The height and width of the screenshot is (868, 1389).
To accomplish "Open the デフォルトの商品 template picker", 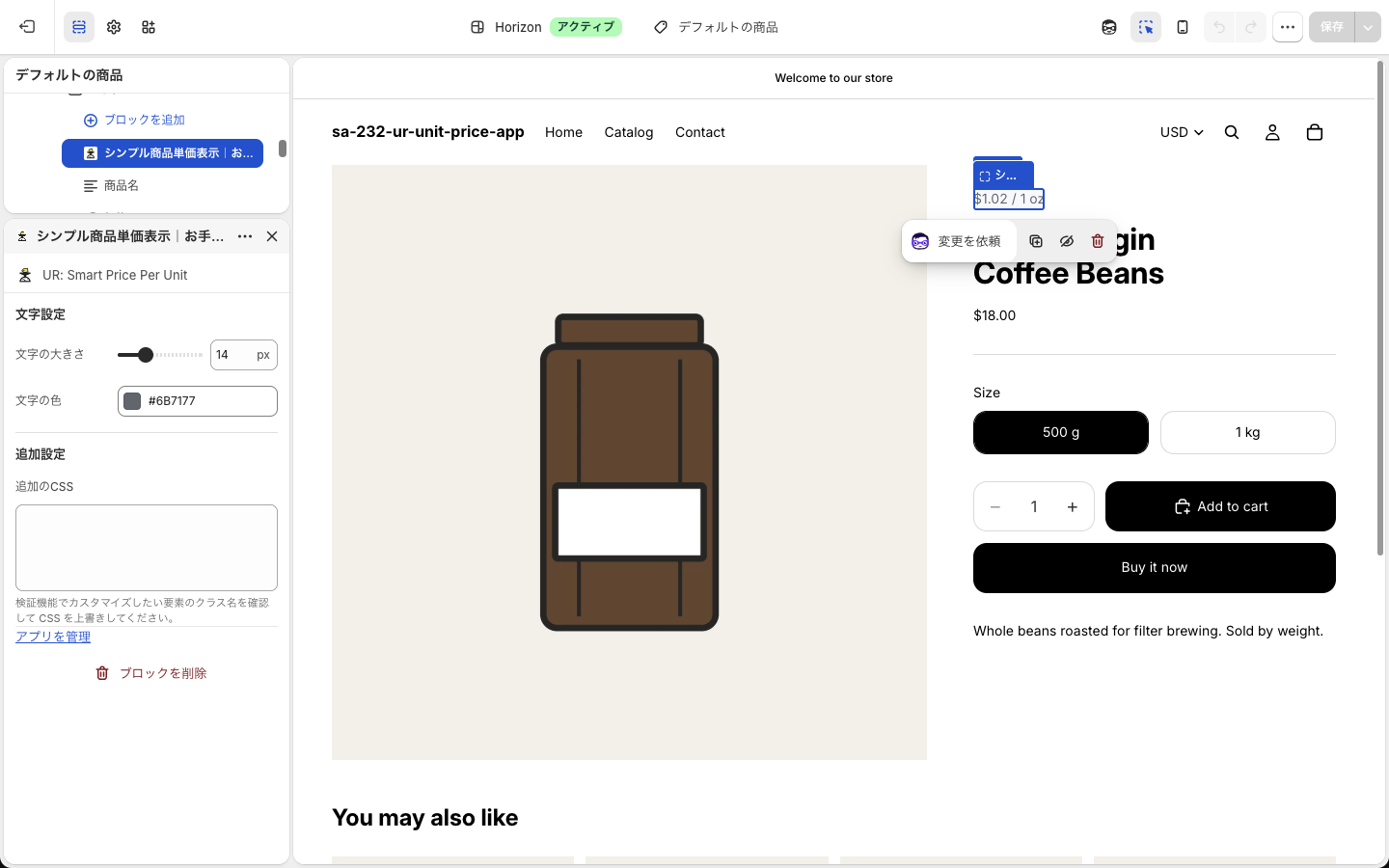I will pos(716,27).
